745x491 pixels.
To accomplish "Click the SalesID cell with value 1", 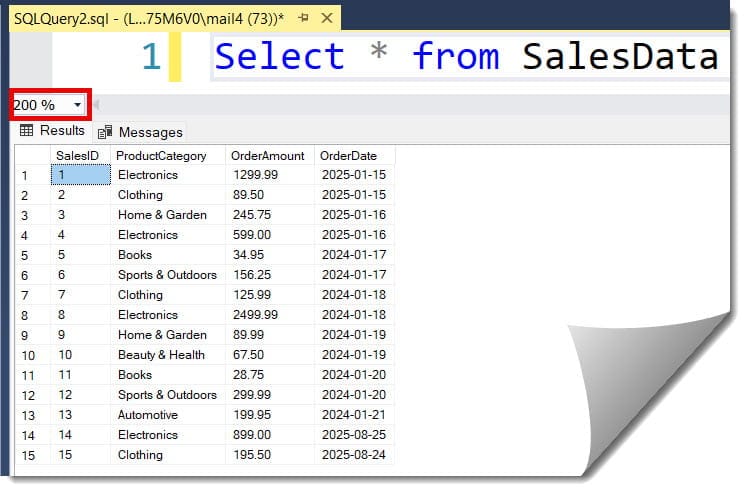I will (80, 175).
